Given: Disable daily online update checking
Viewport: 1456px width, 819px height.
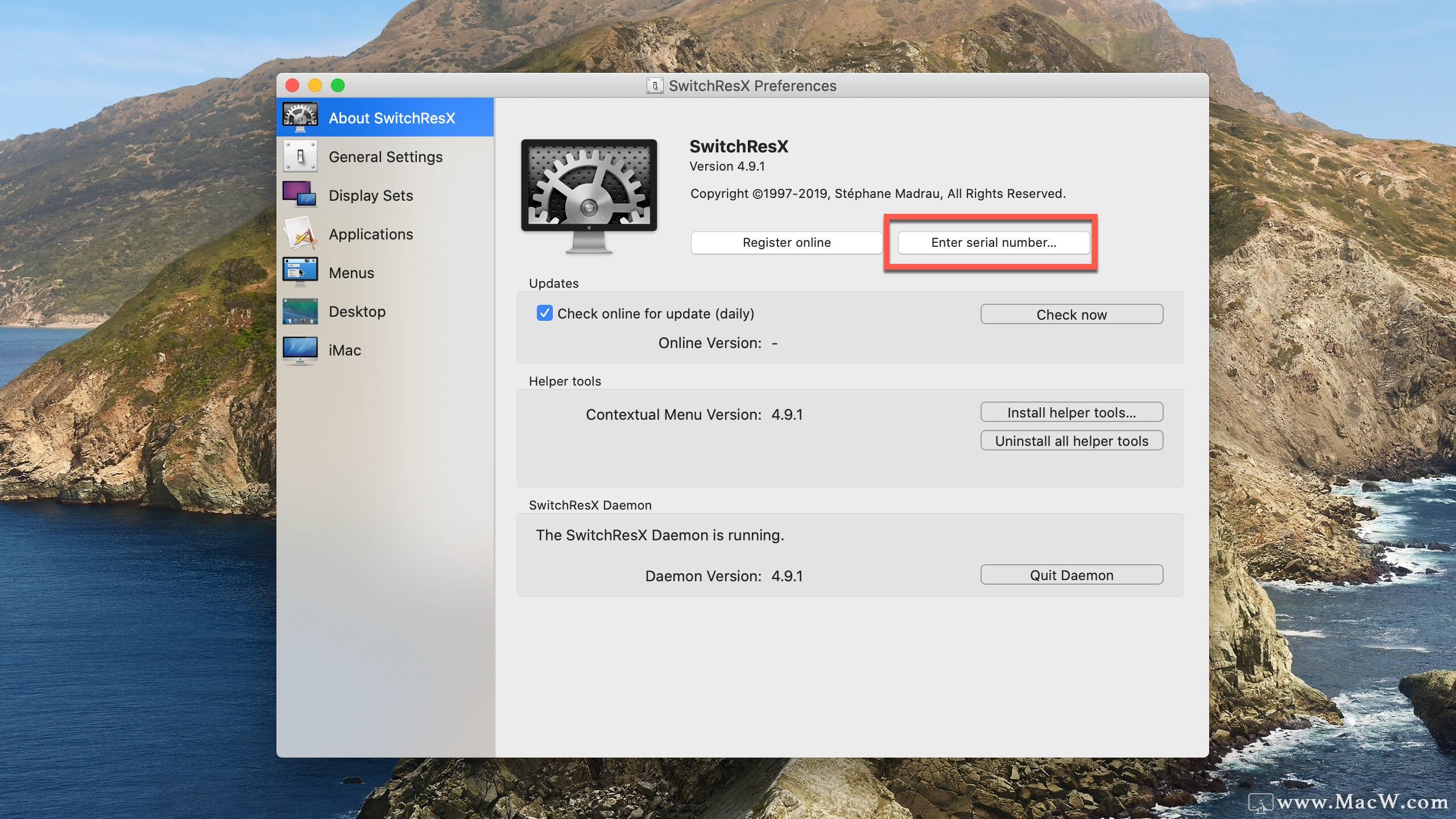Looking at the screenshot, I should (545, 313).
